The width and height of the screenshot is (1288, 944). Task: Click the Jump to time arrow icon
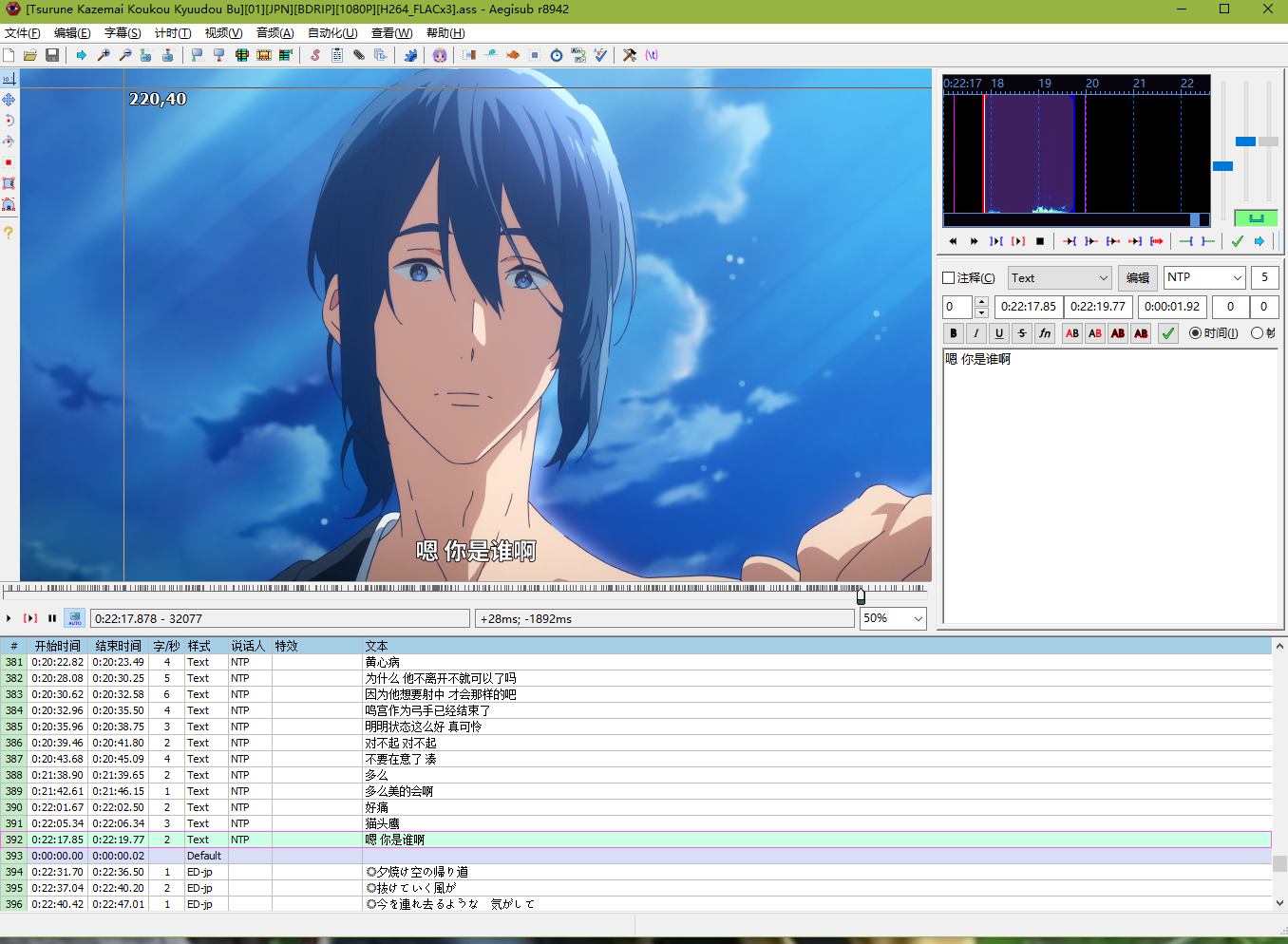pos(82,55)
